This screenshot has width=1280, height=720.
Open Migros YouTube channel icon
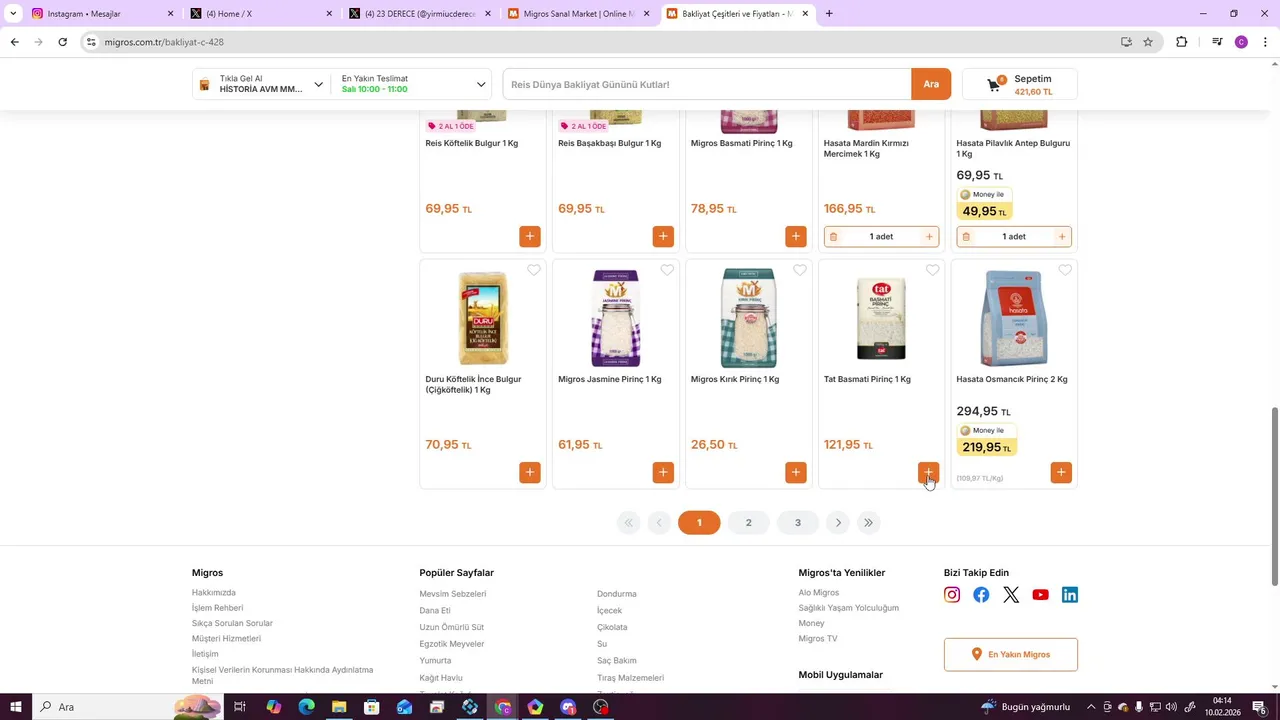[x=1040, y=595]
